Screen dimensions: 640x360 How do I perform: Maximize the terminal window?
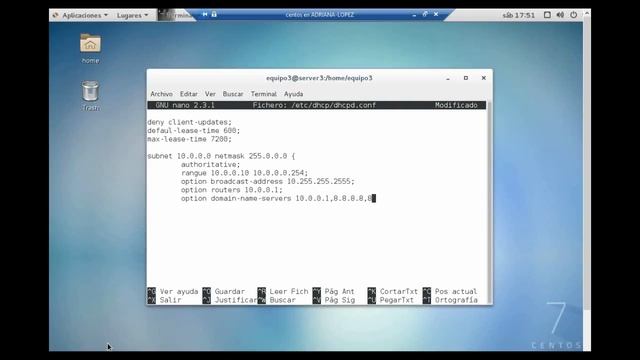[466, 78]
